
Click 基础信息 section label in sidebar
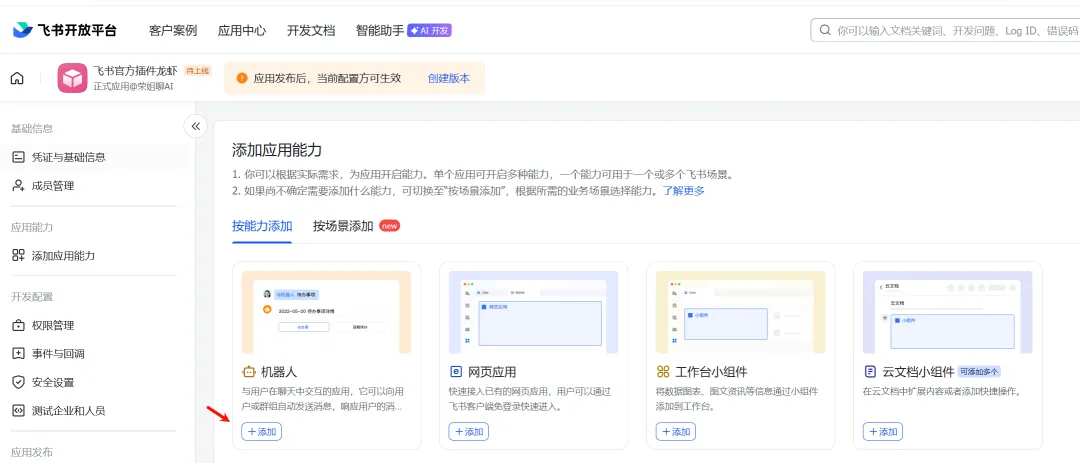tap(32, 129)
